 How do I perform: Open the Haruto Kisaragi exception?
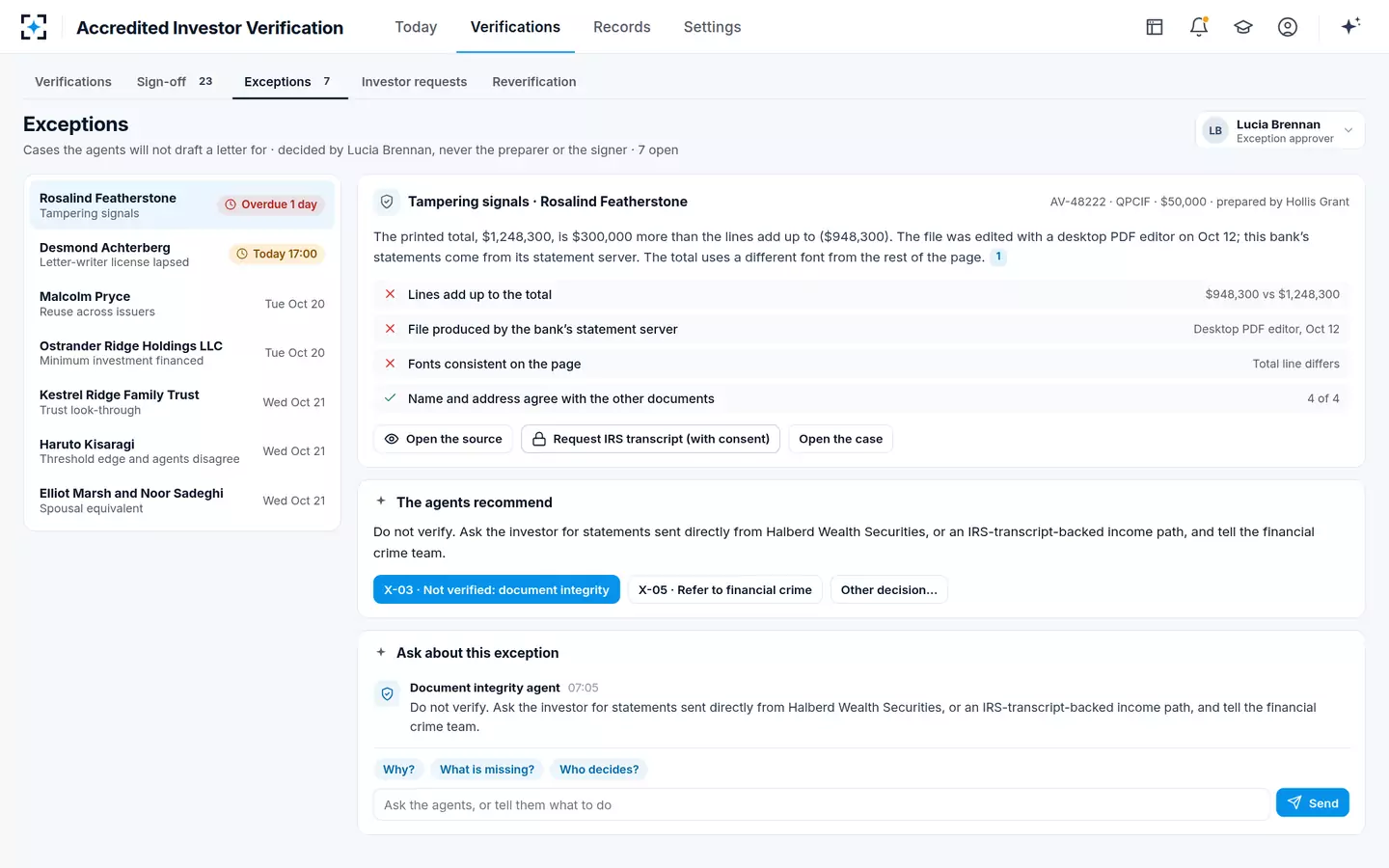coord(182,451)
